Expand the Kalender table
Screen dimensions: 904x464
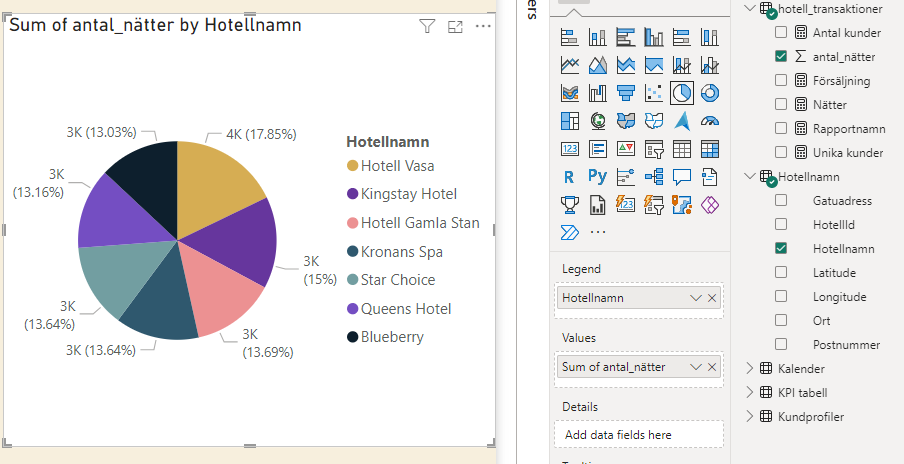tap(750, 369)
